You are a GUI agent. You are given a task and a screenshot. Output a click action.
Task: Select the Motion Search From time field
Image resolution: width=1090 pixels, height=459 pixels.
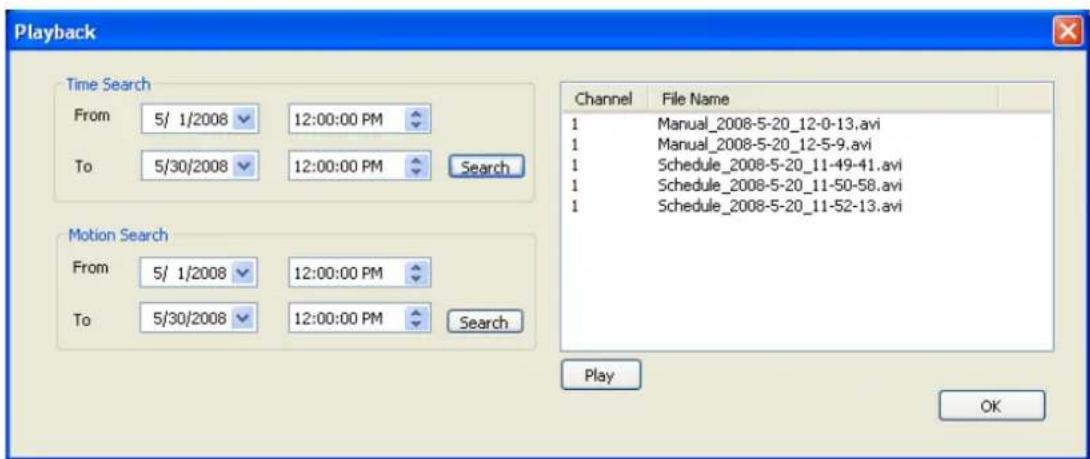(x=359, y=273)
